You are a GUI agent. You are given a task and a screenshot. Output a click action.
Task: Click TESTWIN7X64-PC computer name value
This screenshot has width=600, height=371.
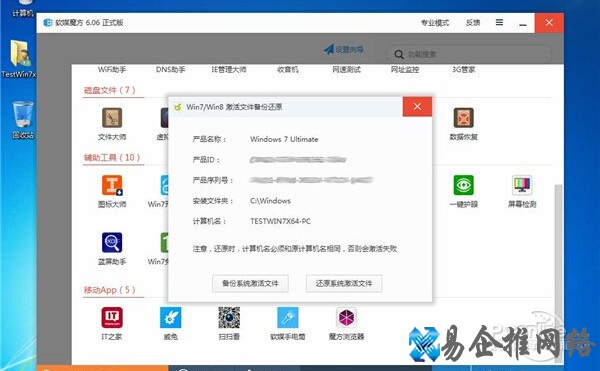pyautogui.click(x=280, y=221)
